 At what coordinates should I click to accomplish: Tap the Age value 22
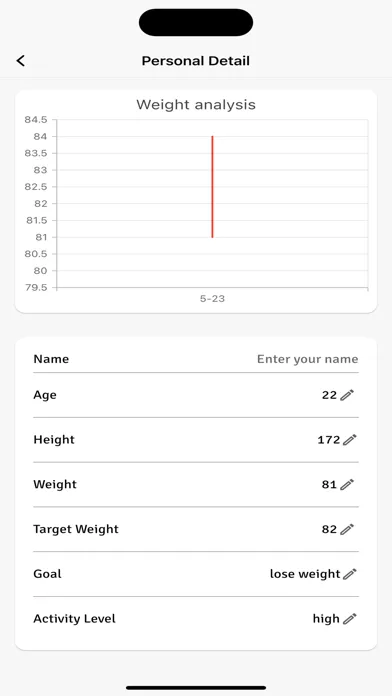pos(329,395)
